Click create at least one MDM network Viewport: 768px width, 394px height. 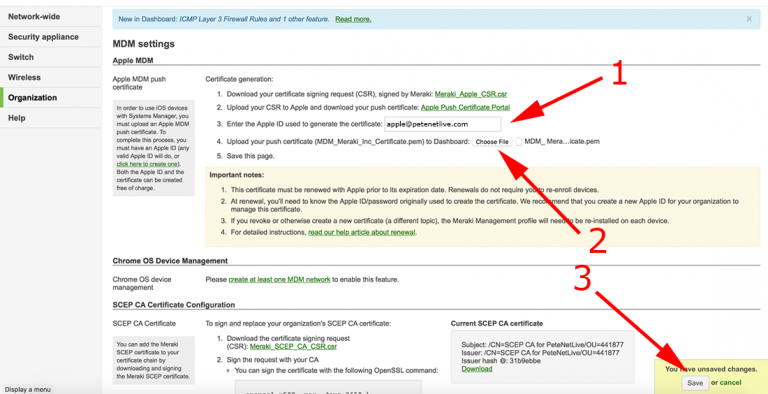click(x=280, y=280)
